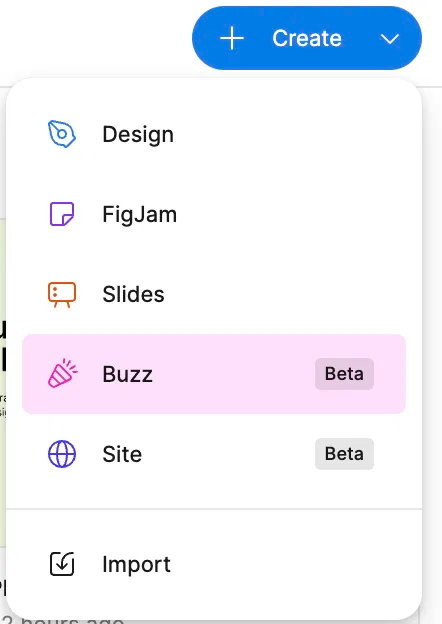
Task: Click the Buzz party popper icon
Action: (x=62, y=373)
